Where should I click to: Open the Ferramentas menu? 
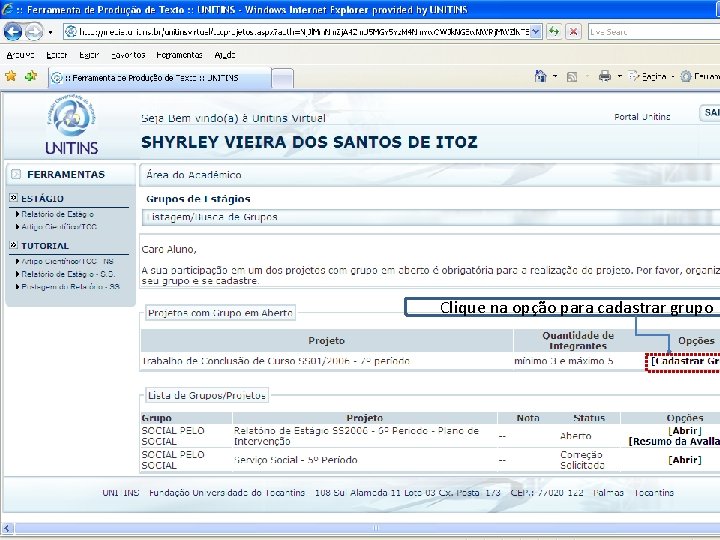(179, 55)
